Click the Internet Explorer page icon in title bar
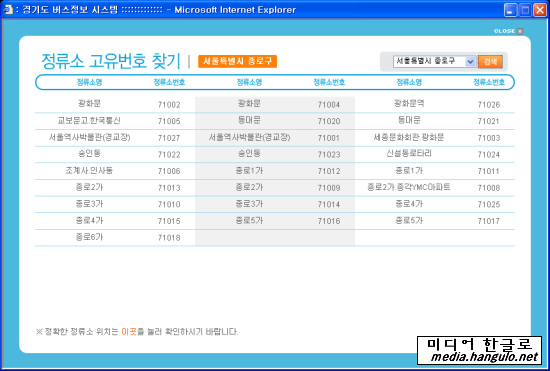 [x=7, y=9]
